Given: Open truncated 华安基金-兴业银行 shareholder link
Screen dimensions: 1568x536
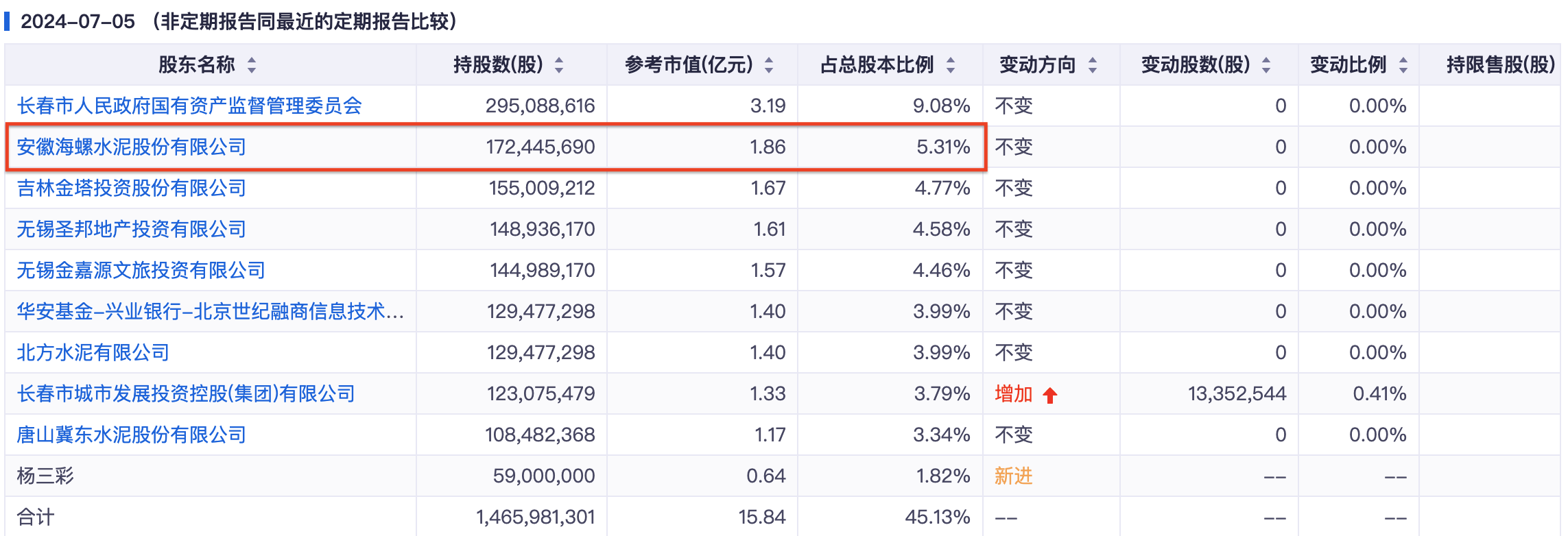Looking at the screenshot, I should tap(210, 312).
